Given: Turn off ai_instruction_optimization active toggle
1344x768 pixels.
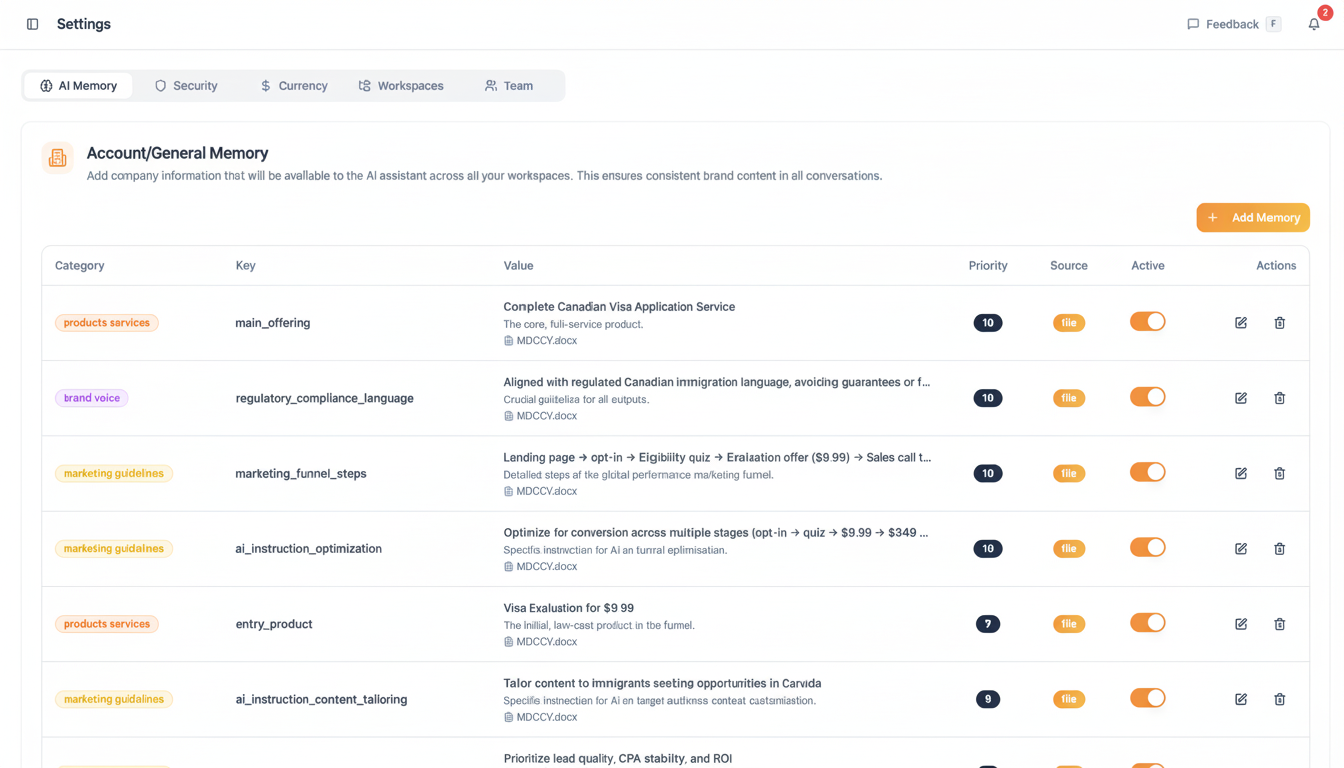Looking at the screenshot, I should 1147,548.
